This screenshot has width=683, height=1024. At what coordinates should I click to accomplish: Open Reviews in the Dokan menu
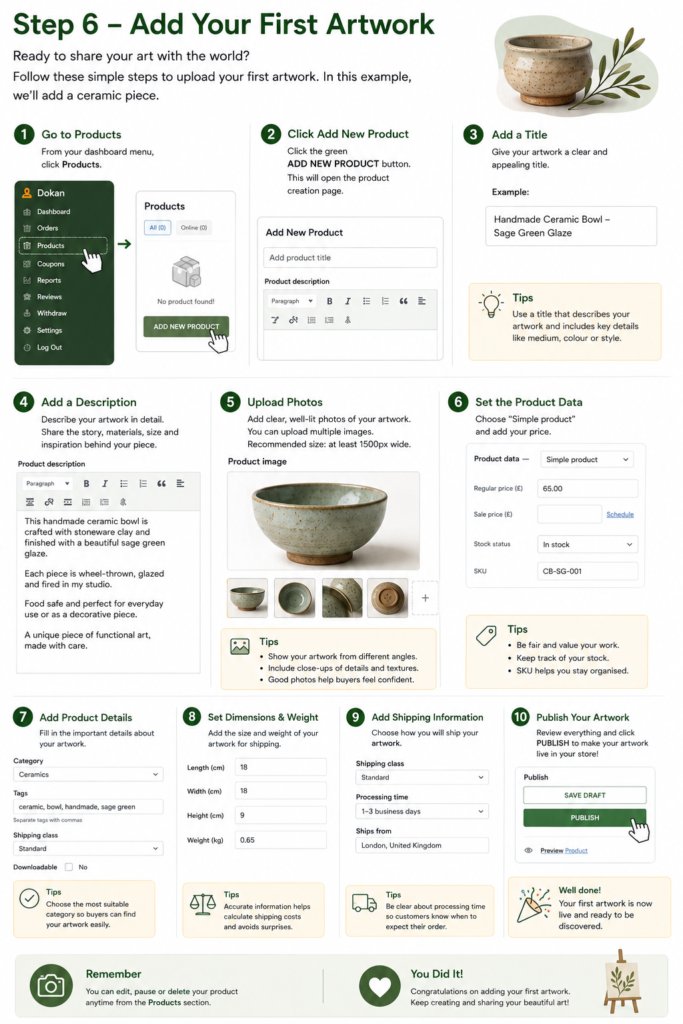tap(50, 296)
